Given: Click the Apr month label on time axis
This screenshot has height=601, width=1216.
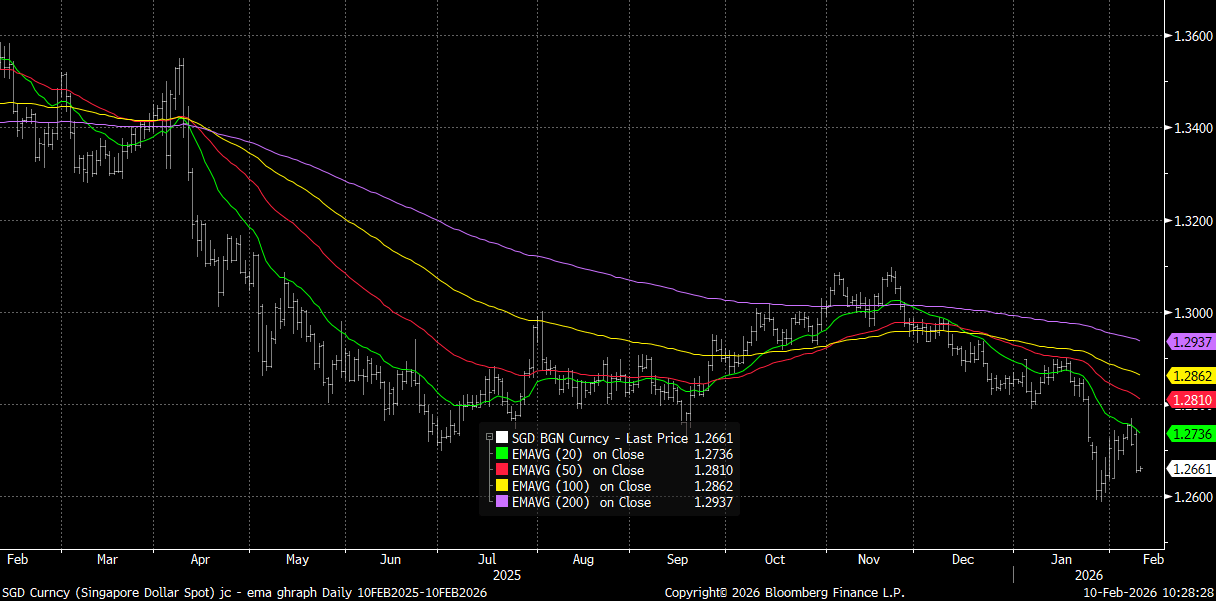Looking at the screenshot, I should (199, 560).
